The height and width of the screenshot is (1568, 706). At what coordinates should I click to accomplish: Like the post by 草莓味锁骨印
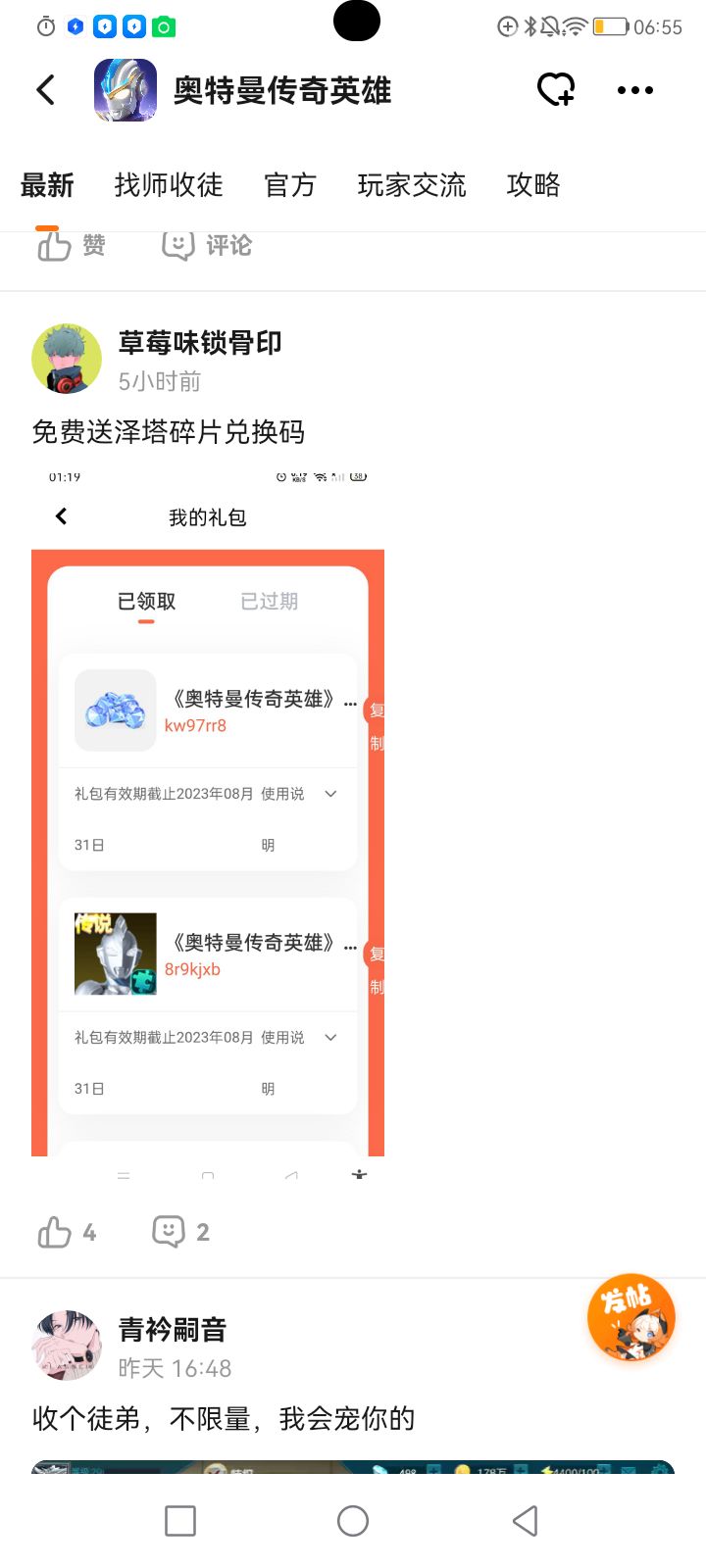click(67, 1232)
